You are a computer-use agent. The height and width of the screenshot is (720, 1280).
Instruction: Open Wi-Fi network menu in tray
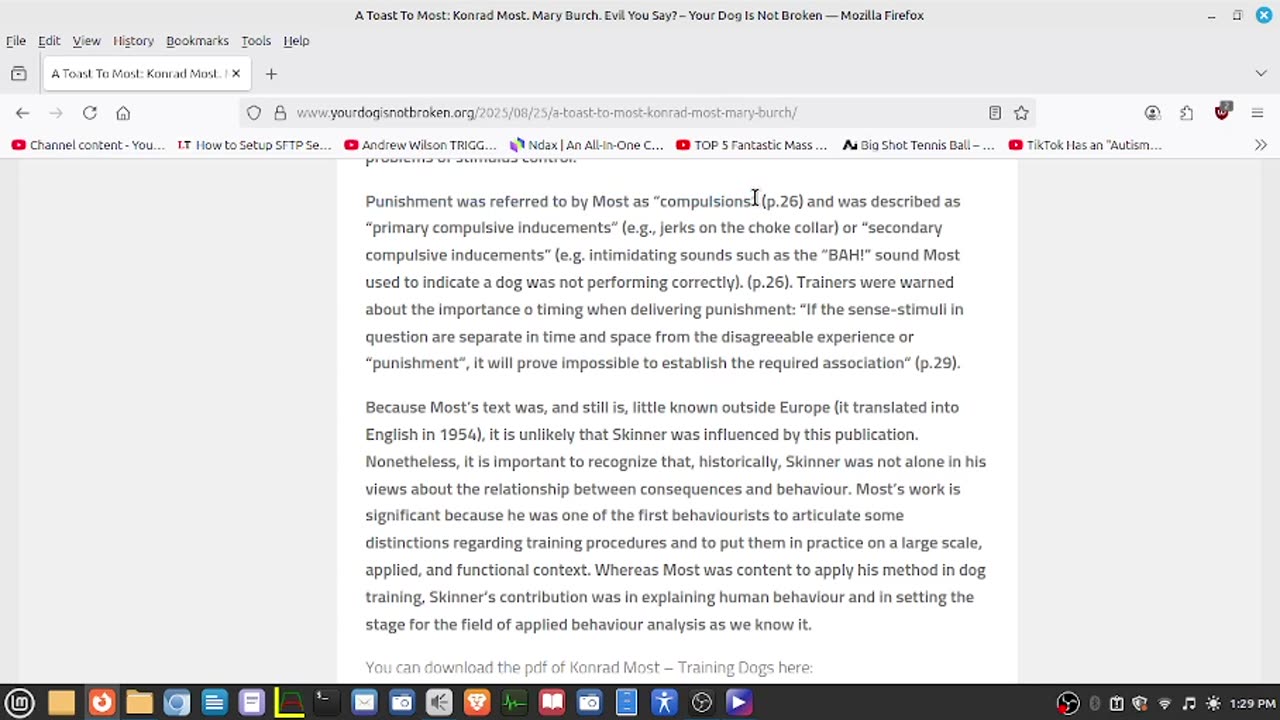pyautogui.click(x=1165, y=703)
